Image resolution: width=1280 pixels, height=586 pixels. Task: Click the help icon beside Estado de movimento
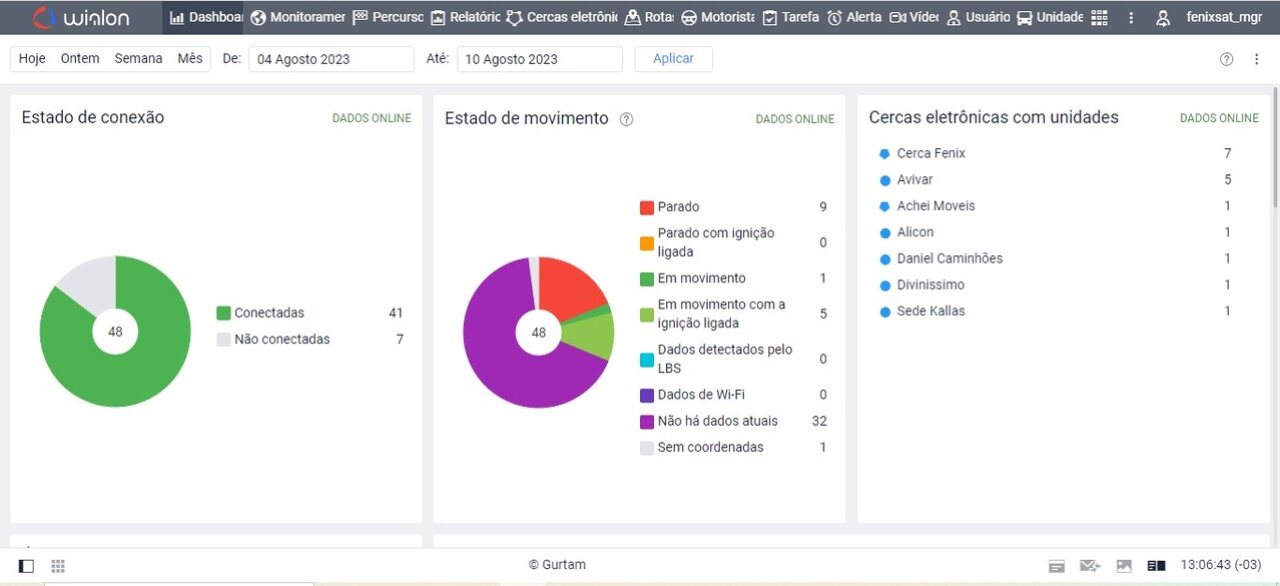pos(626,119)
